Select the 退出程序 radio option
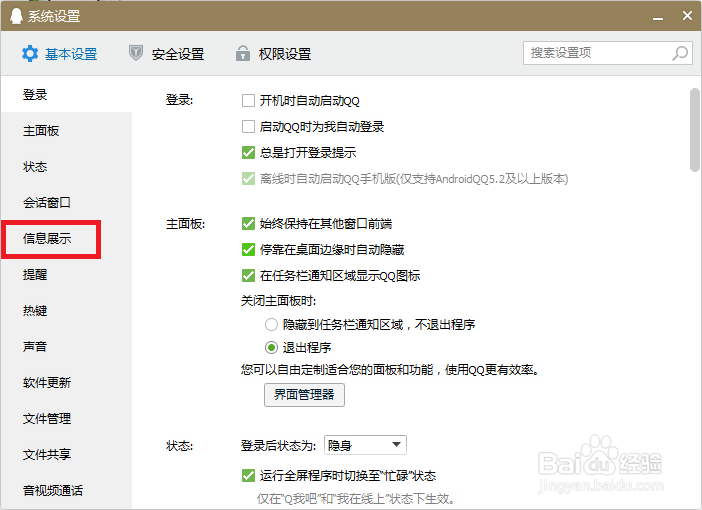The height and width of the screenshot is (510, 702). [x=271, y=347]
